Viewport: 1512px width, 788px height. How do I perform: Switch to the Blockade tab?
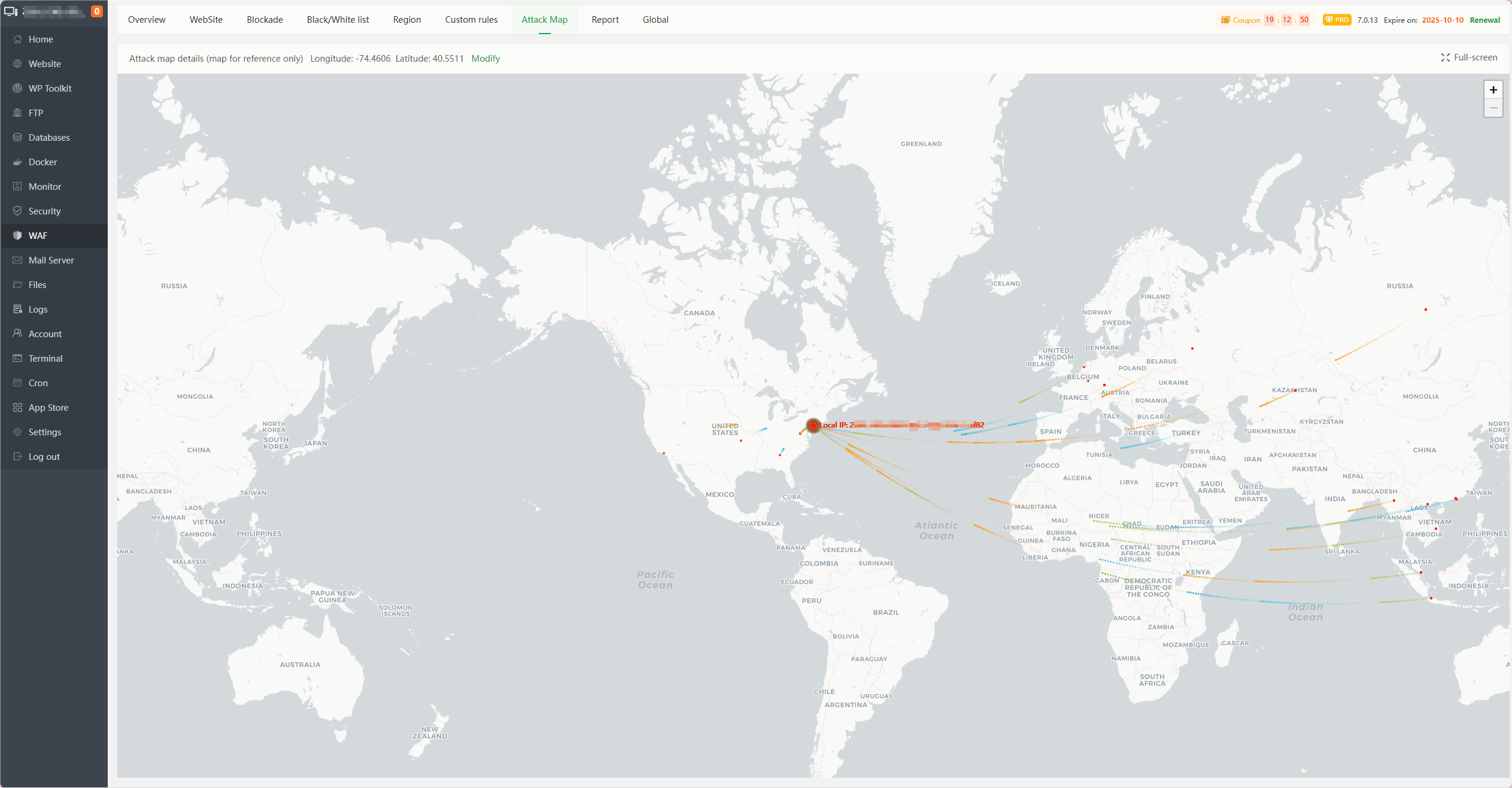pyautogui.click(x=265, y=20)
